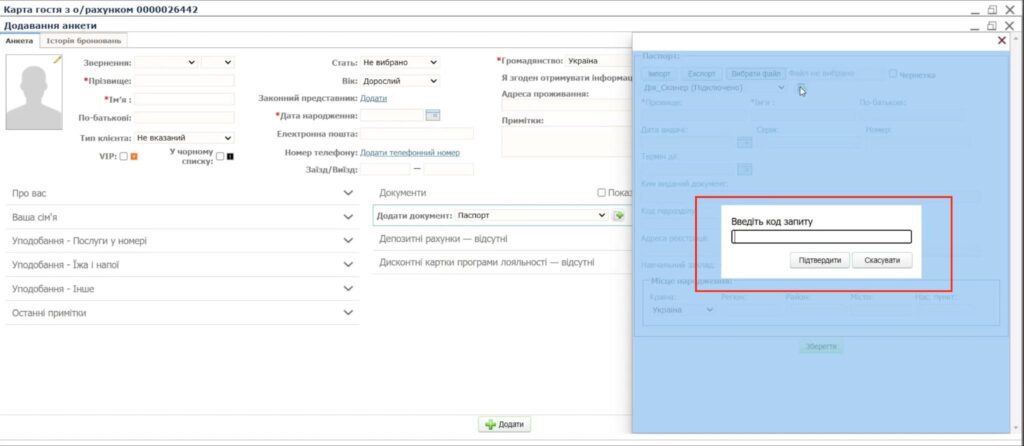
Task: Switch to the Анкета tab
Action: [x=19, y=40]
